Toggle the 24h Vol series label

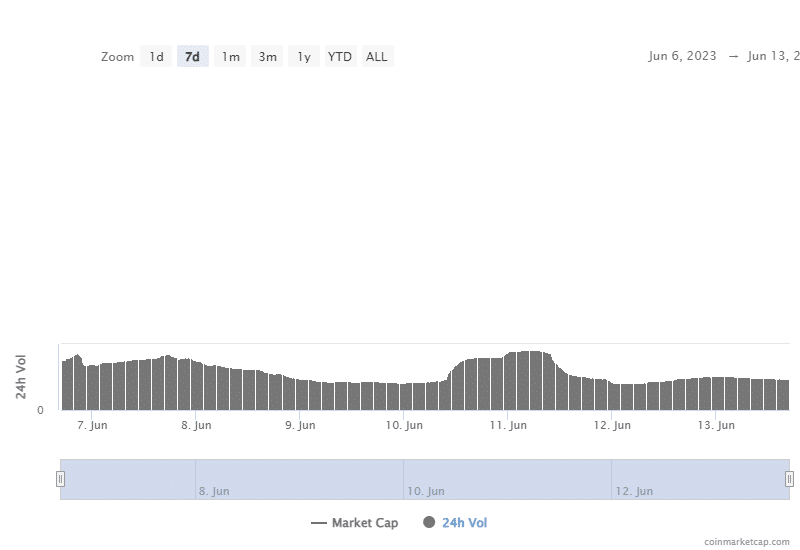click(464, 523)
